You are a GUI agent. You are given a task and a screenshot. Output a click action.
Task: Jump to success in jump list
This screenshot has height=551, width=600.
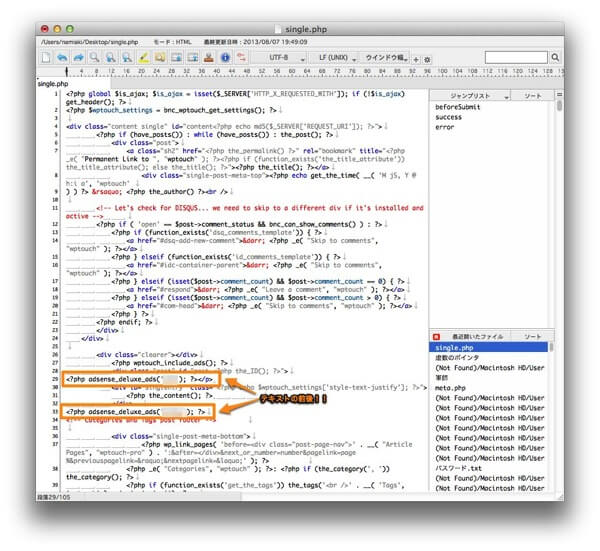[x=448, y=117]
